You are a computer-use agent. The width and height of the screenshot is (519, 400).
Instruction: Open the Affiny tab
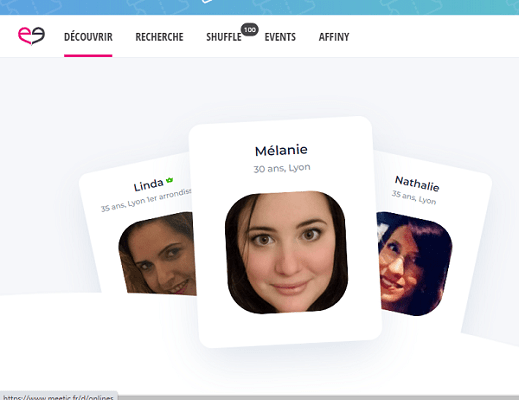tap(334, 37)
